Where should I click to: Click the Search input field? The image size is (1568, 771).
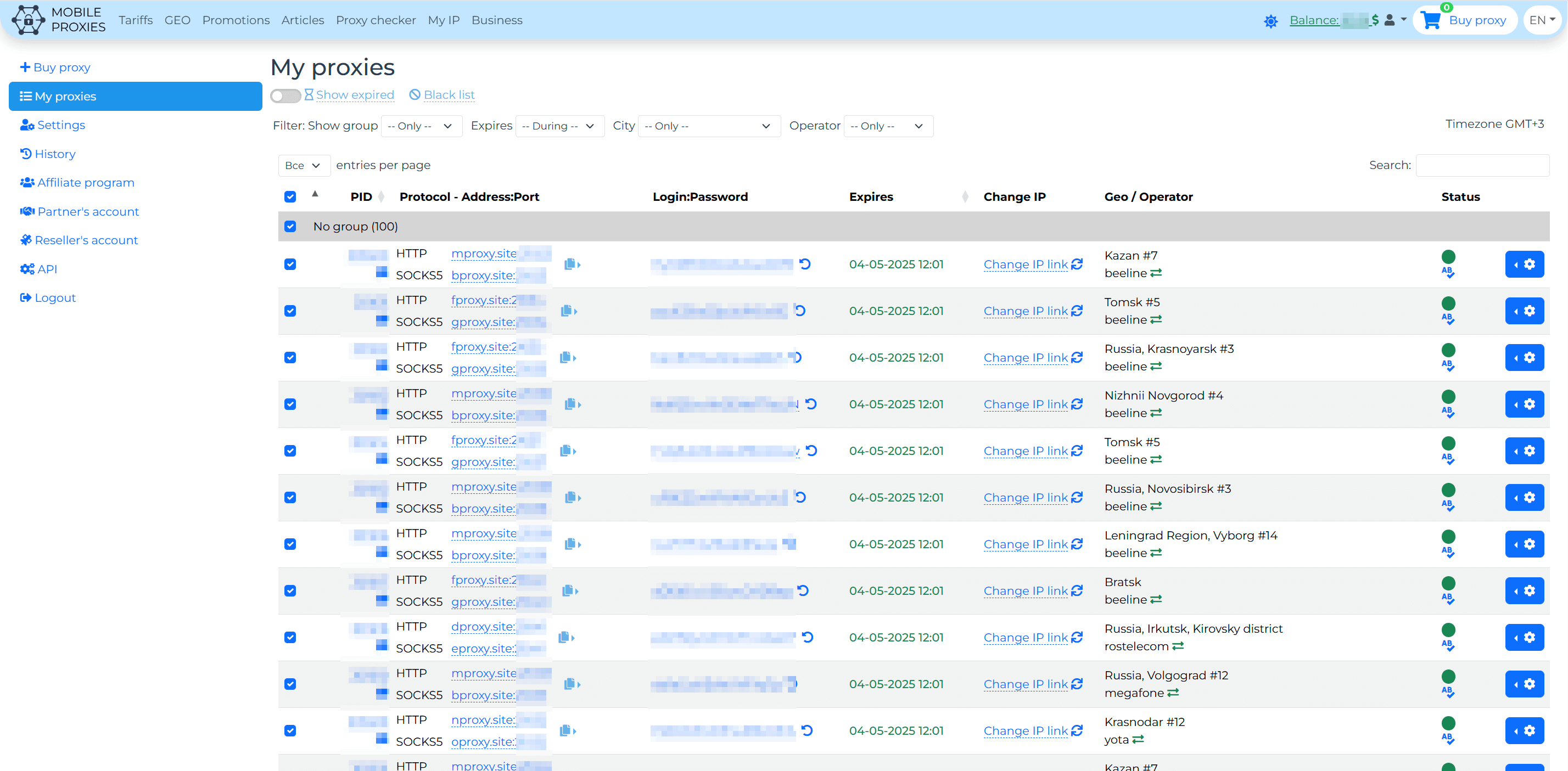coord(1482,166)
